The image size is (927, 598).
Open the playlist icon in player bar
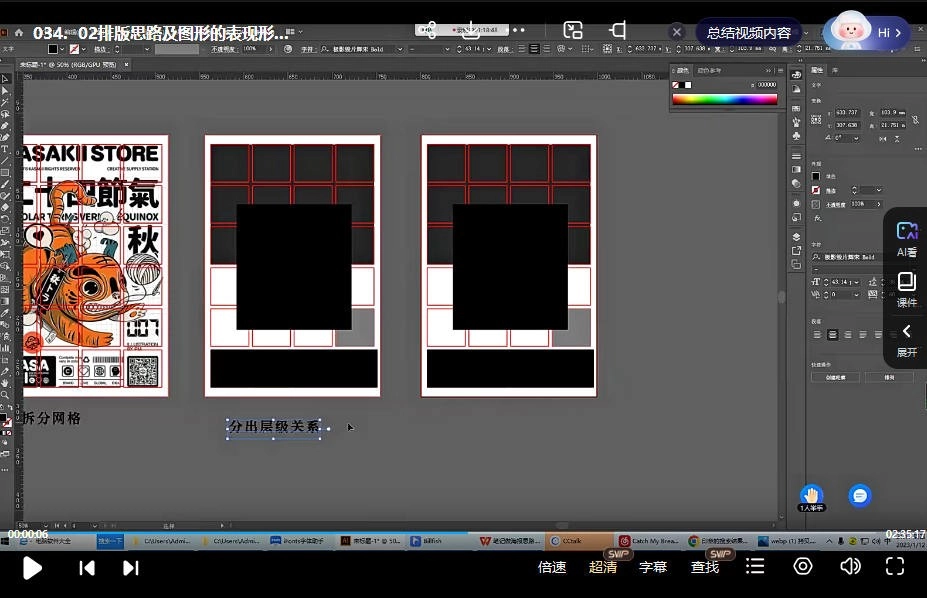click(755, 567)
